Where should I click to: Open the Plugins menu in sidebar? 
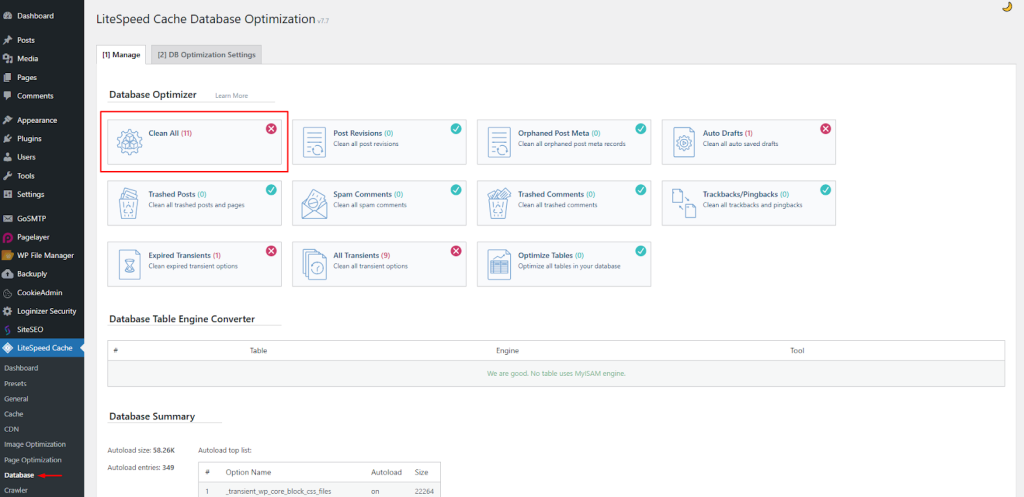[x=29, y=138]
